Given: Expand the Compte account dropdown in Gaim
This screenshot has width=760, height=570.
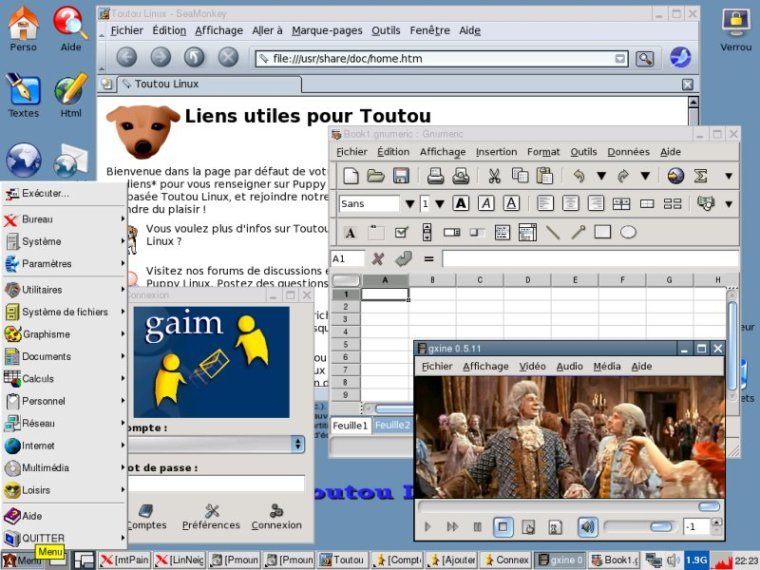Looking at the screenshot, I should [298, 443].
